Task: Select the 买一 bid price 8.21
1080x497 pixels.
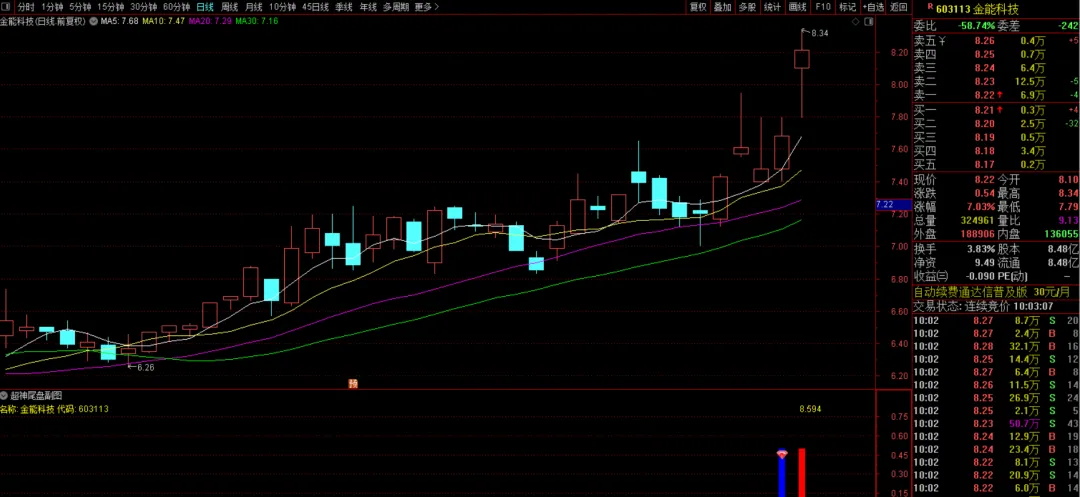Action: tap(985, 110)
